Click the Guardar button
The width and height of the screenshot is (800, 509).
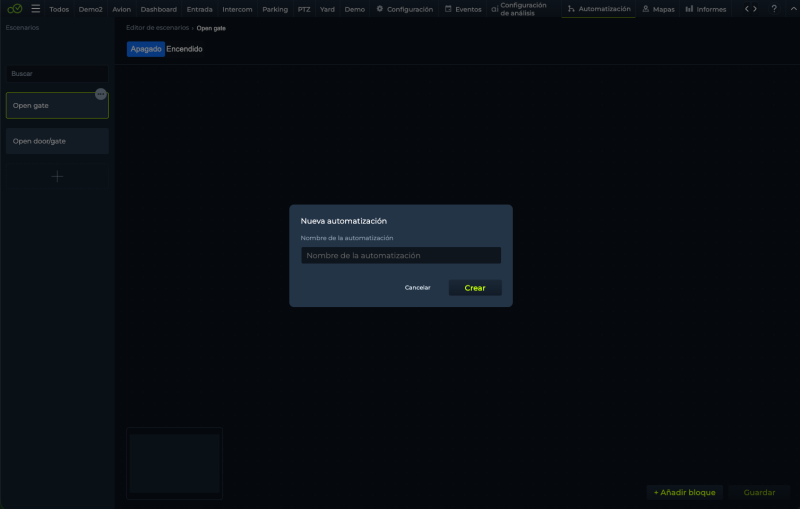click(759, 492)
